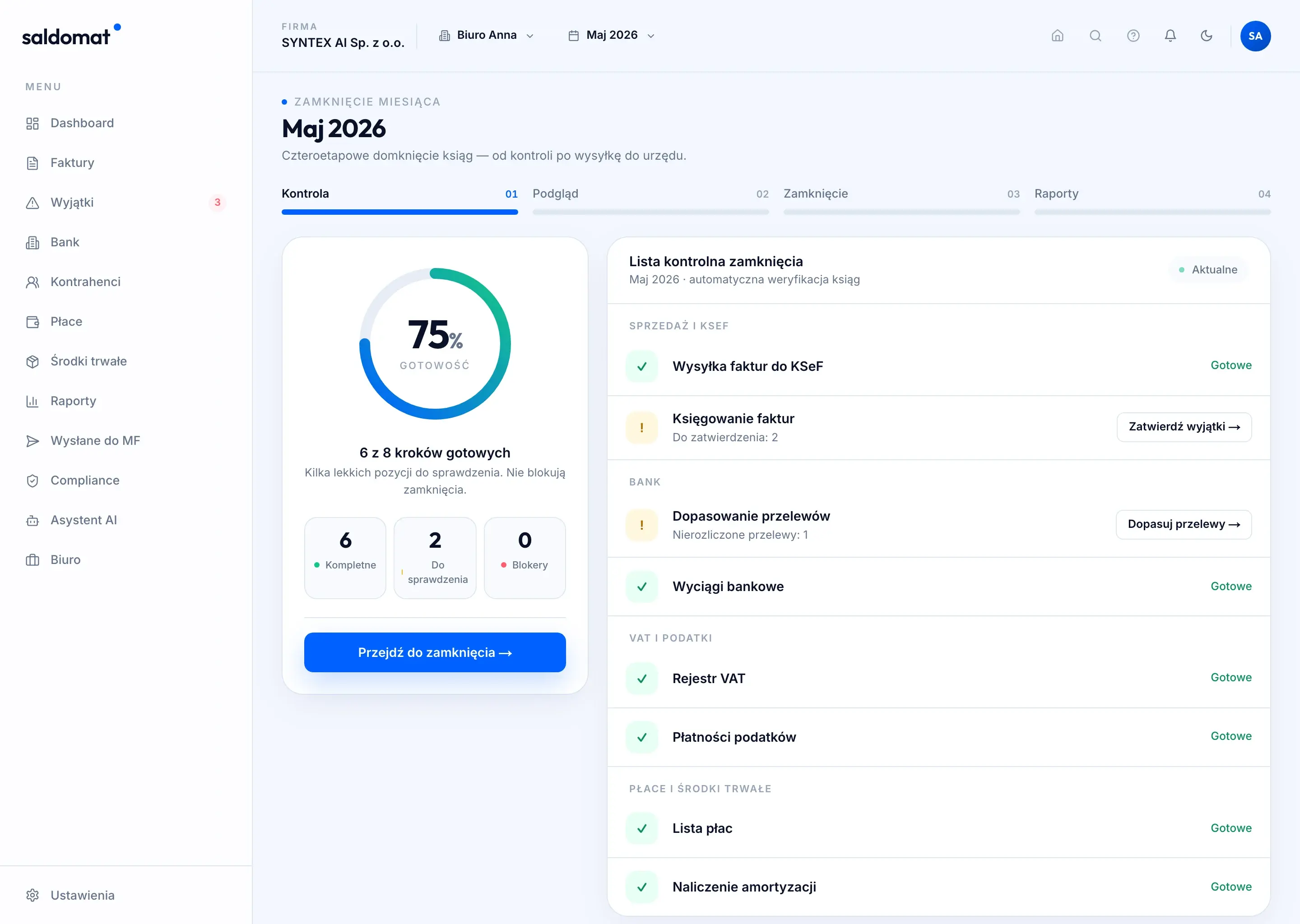
Task: Click the Wysłane do MF send icon
Action: pyautogui.click(x=32, y=441)
